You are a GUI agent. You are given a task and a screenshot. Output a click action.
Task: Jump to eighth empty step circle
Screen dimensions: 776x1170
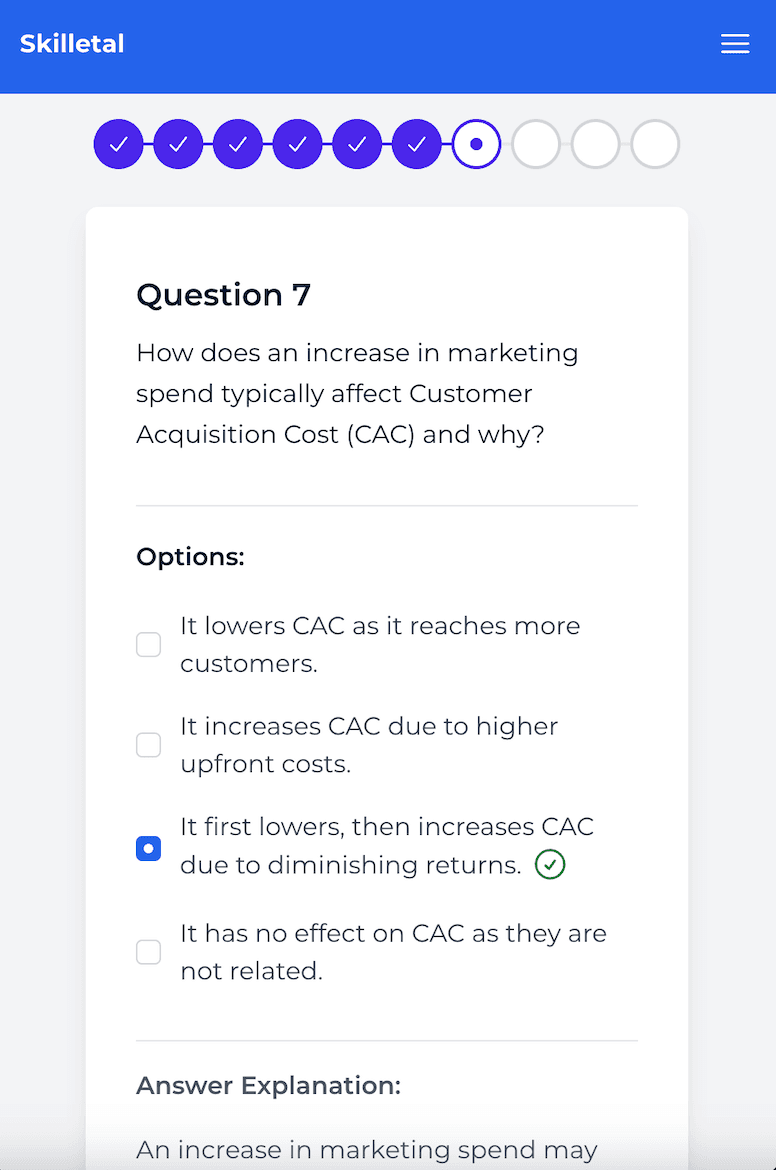click(536, 144)
